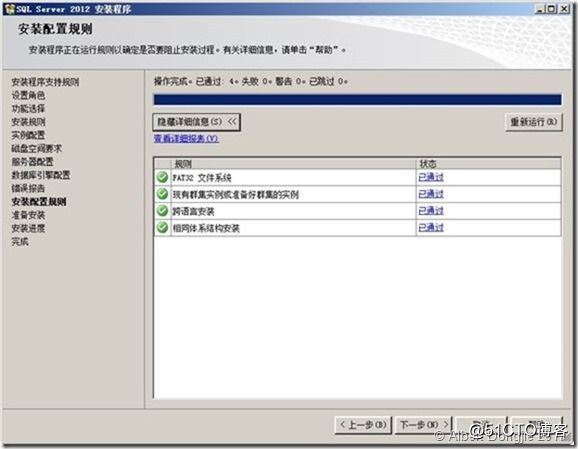The image size is (578, 449).
Task: Select 实例配置 step in sidebar
Action: [x=28, y=135]
